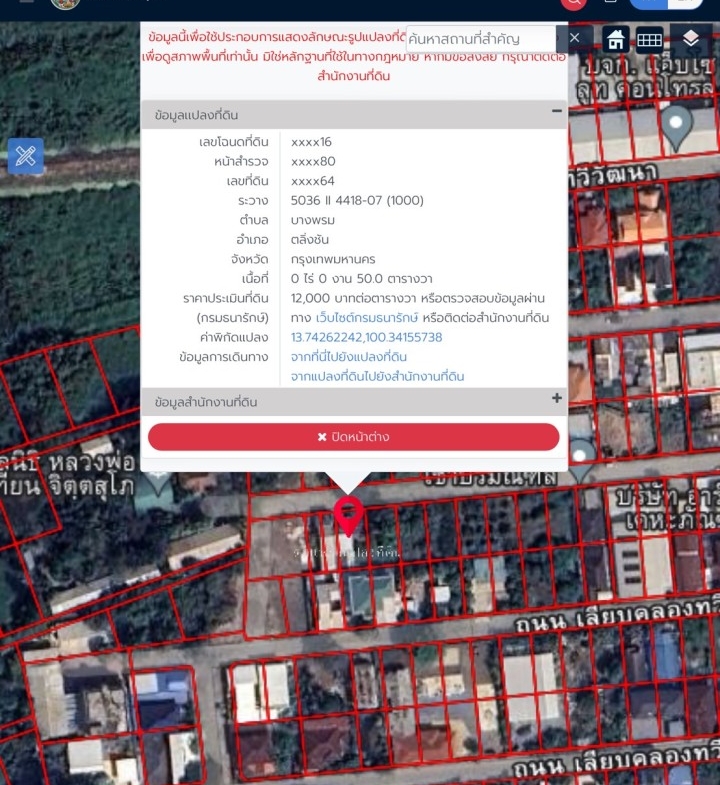Click the red search button in the header
This screenshot has width=720, height=785.
pos(574,3)
